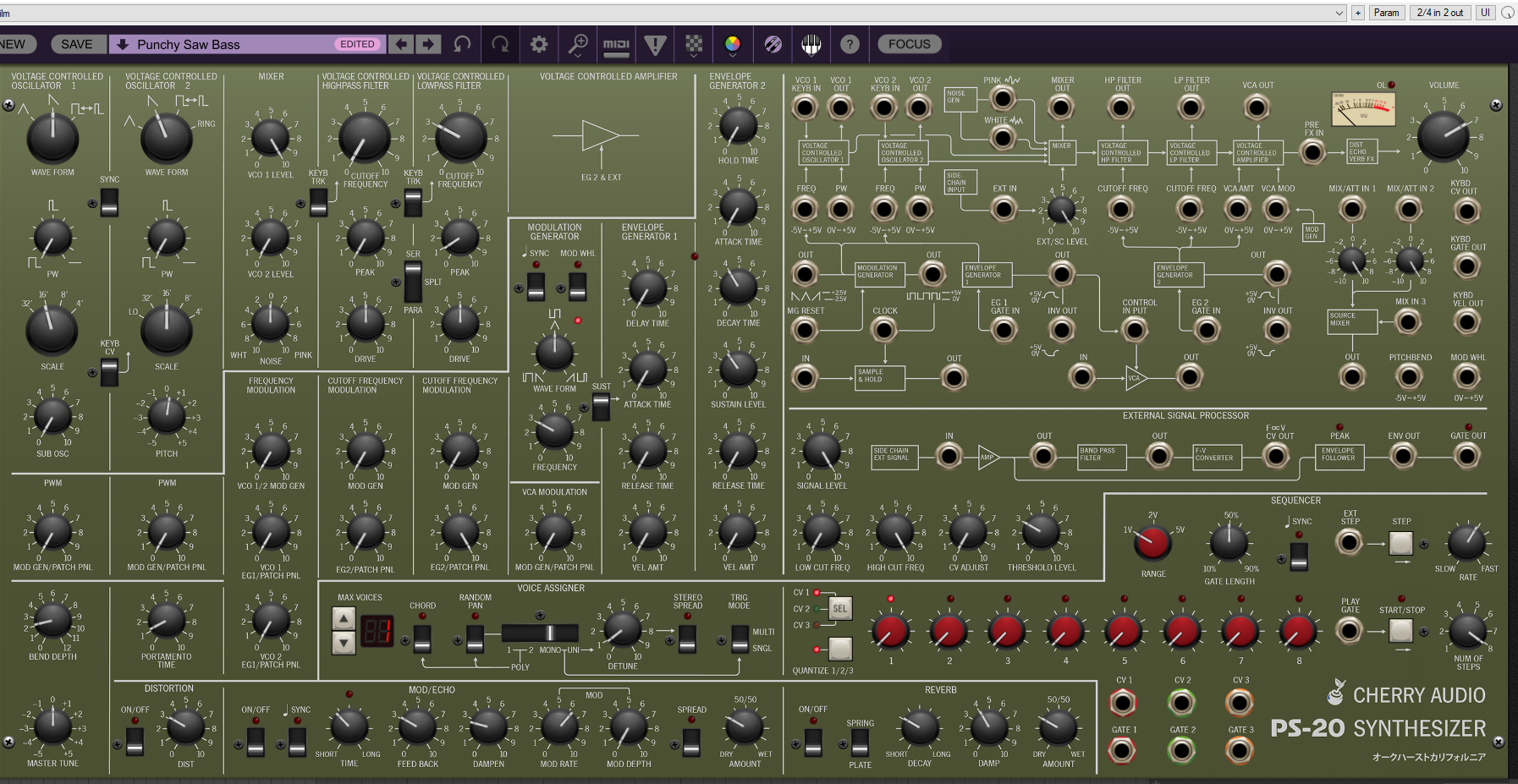
Task: Open the settings gear icon
Action: pyautogui.click(x=539, y=44)
